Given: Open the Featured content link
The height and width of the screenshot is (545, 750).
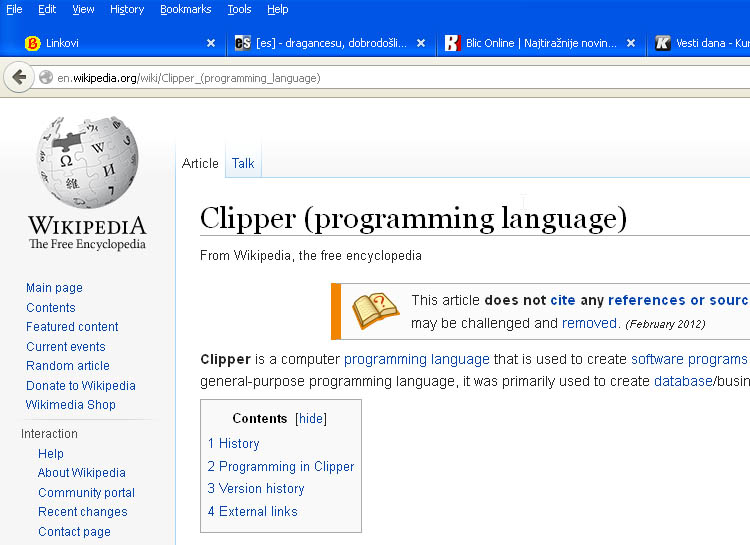Looking at the screenshot, I should click(72, 327).
